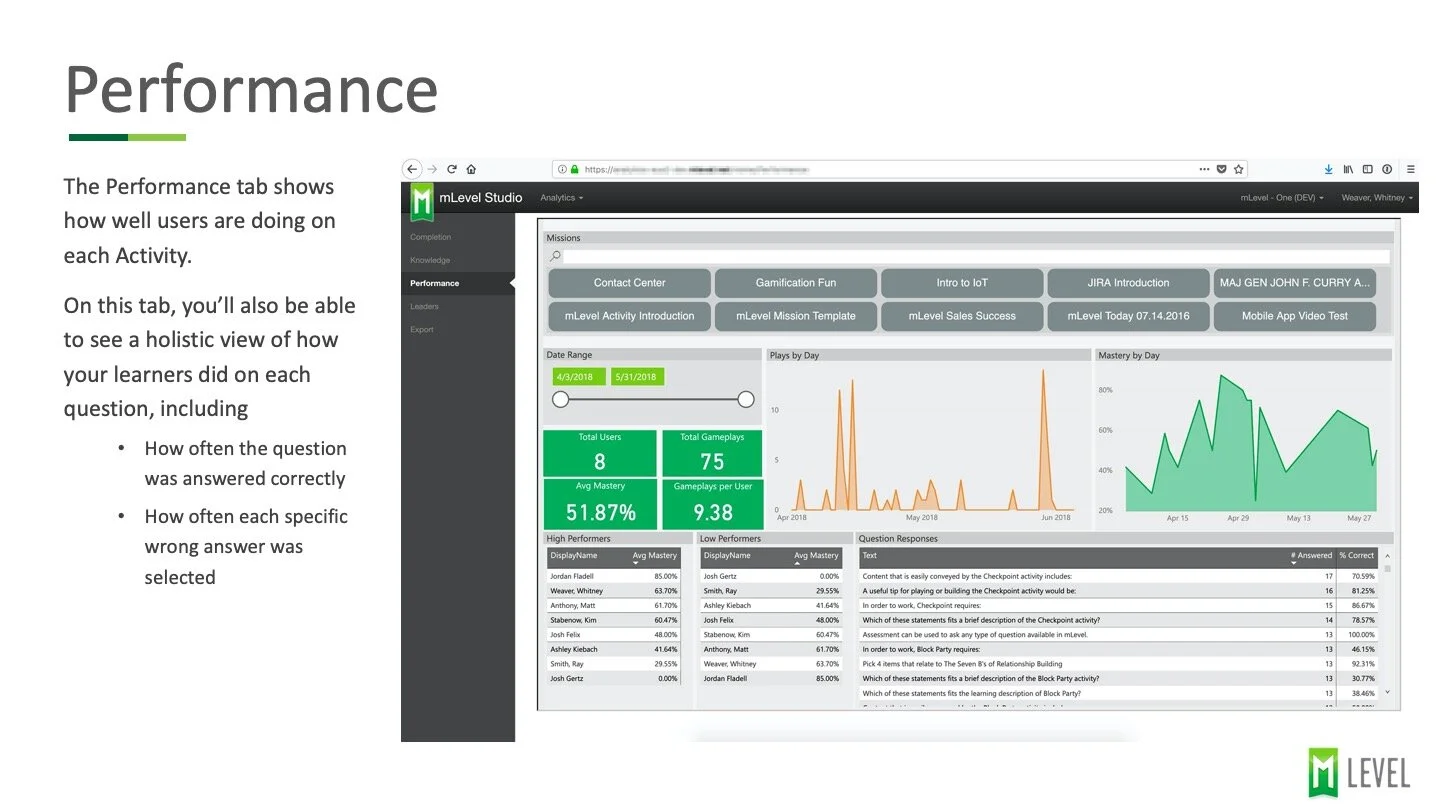
Task: Select the Gamification Fun mission
Action: [795, 283]
